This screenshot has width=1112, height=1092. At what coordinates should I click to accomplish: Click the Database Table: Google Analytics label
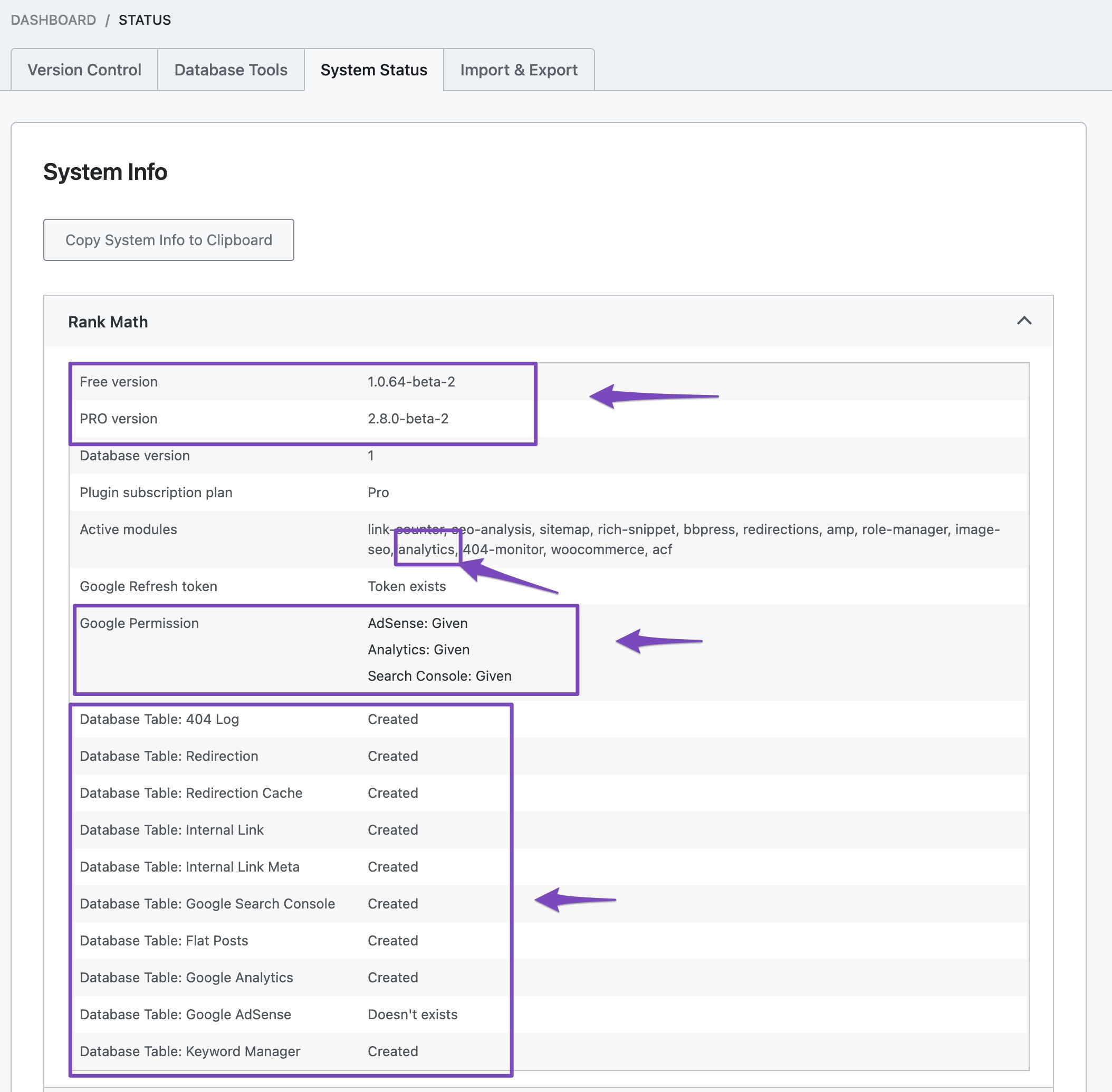click(x=186, y=978)
